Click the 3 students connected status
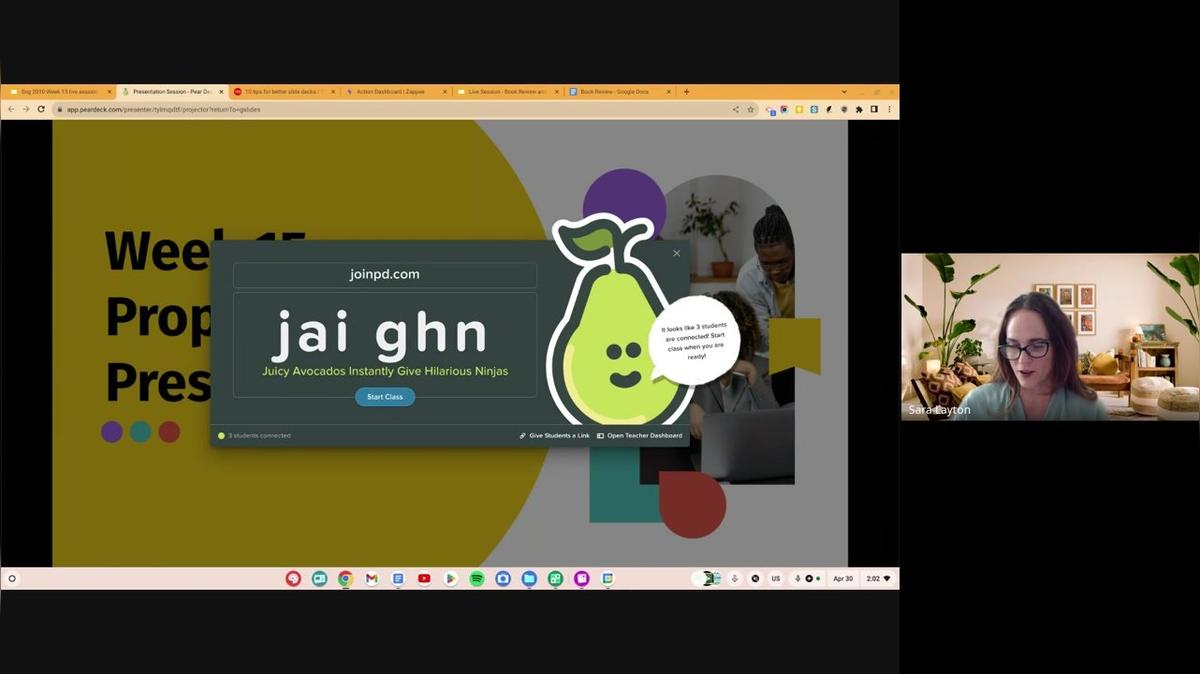Viewport: 1200px width, 674px height. pyautogui.click(x=255, y=436)
